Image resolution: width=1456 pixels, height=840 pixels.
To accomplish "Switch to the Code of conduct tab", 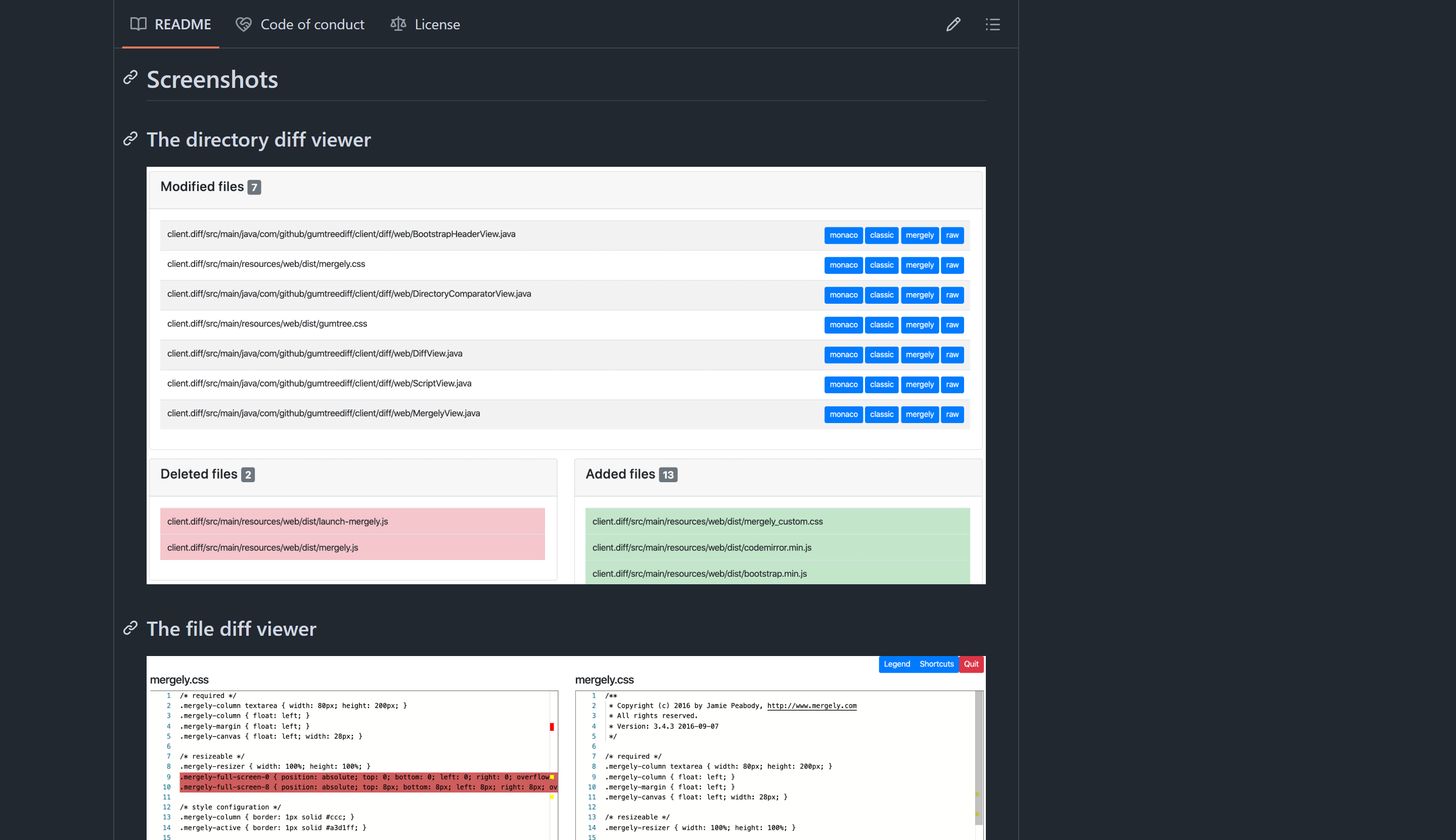I will (x=312, y=24).
